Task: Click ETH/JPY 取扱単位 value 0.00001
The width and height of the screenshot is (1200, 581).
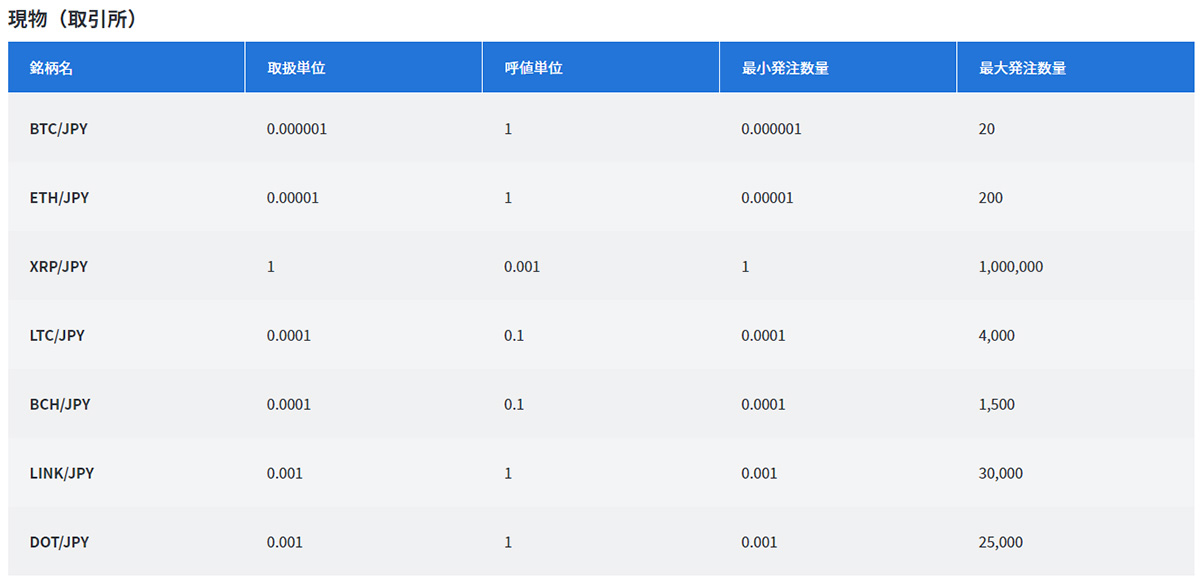Action: pyautogui.click(x=293, y=198)
